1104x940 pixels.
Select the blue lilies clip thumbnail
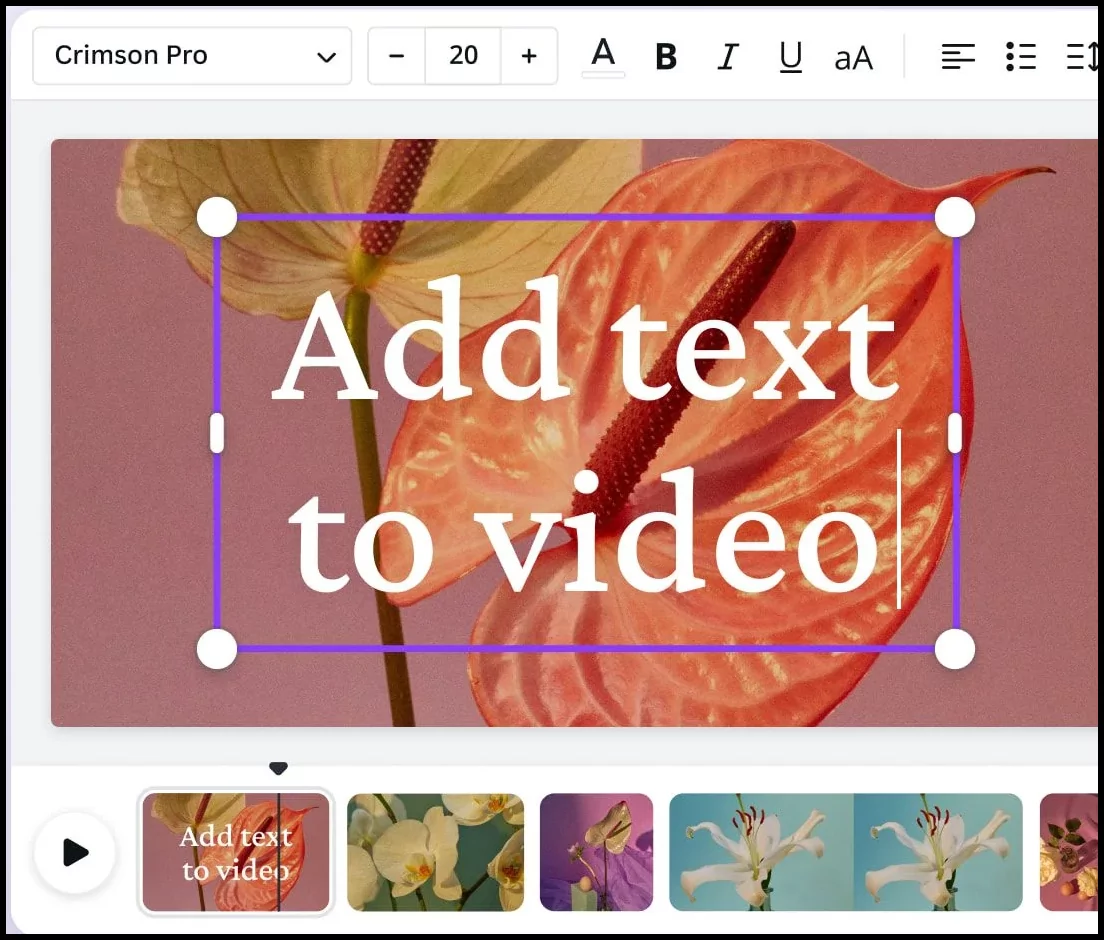[846, 853]
